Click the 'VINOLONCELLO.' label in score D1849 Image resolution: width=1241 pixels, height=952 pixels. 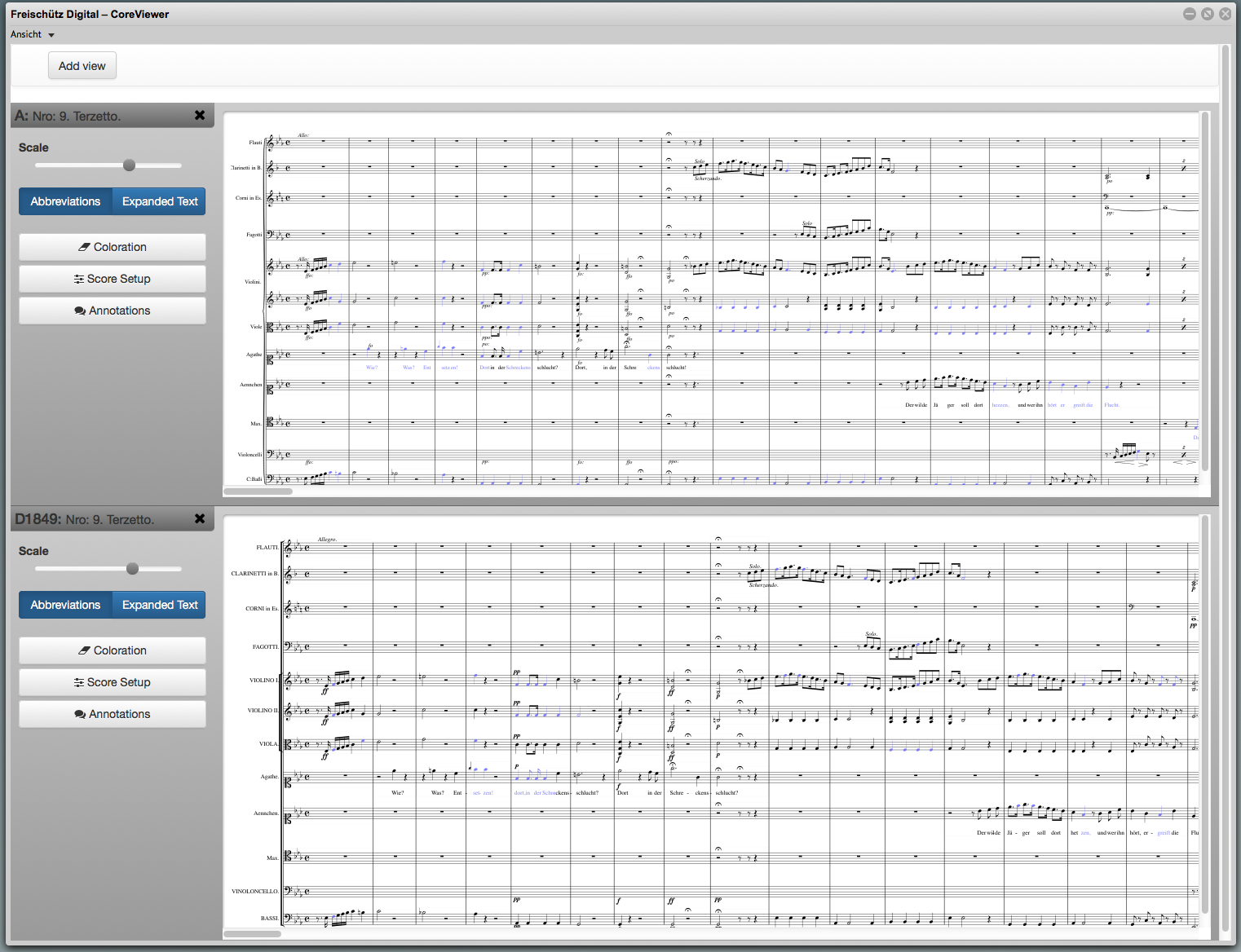pyautogui.click(x=255, y=892)
